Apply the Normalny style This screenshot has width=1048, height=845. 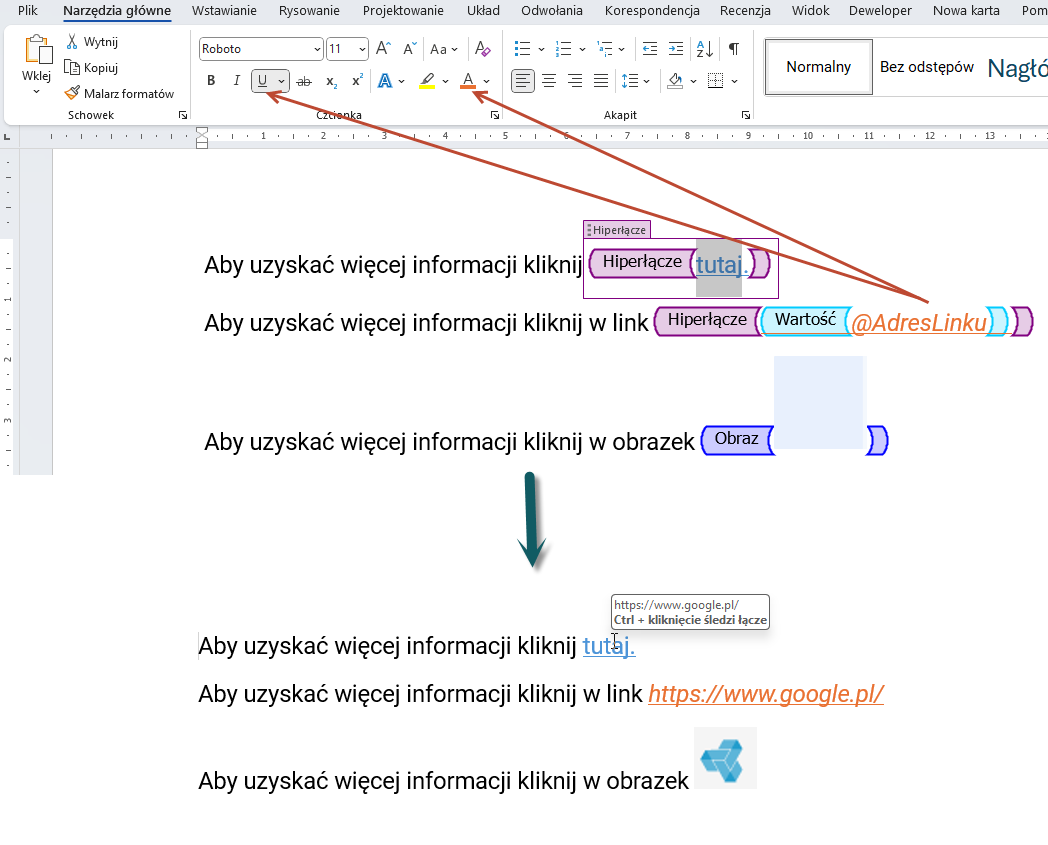pos(819,67)
